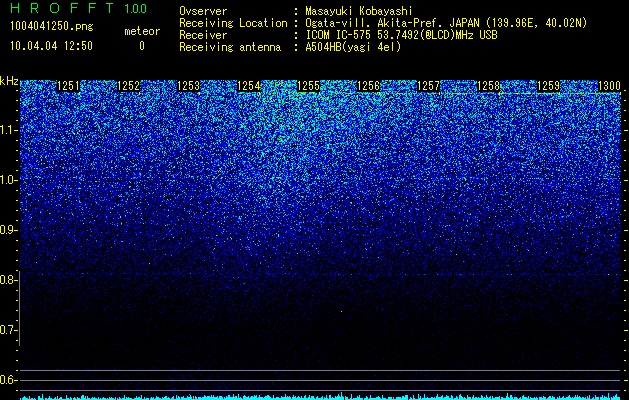Viewport: 629px width, 400px height.
Task: Click the Receiving Location label
Action: (233, 23)
